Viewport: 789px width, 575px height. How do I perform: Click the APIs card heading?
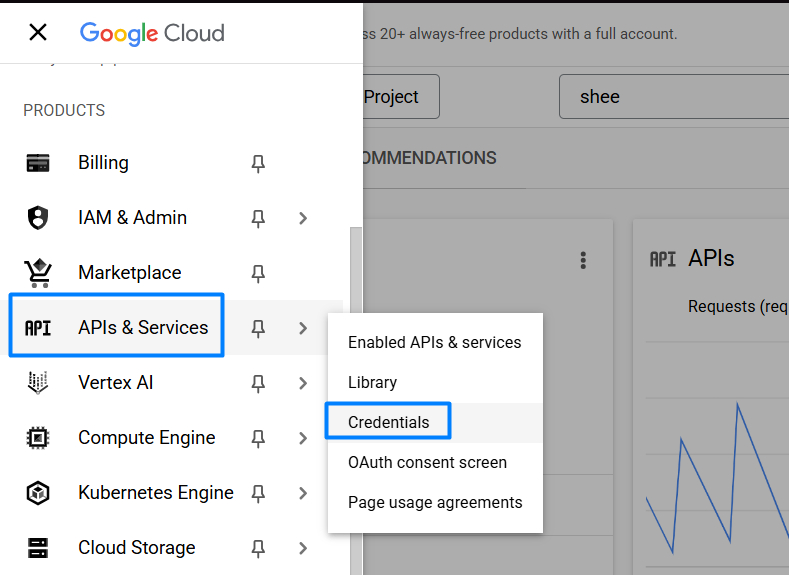click(711, 258)
